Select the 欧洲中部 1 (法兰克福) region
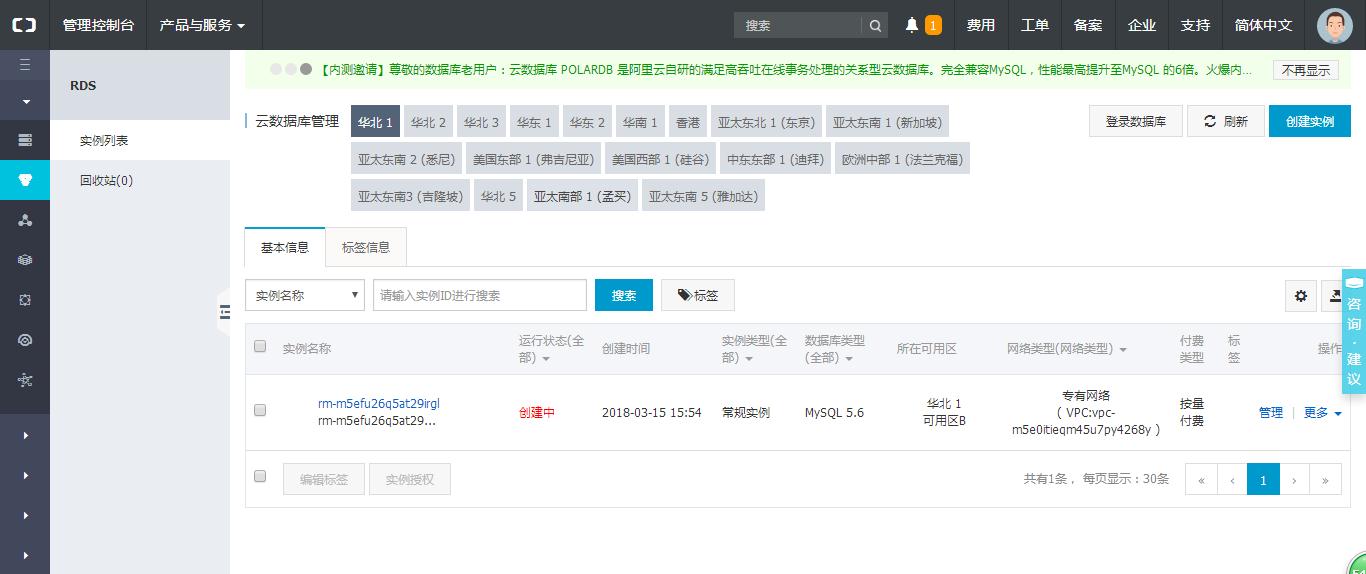 (x=902, y=160)
